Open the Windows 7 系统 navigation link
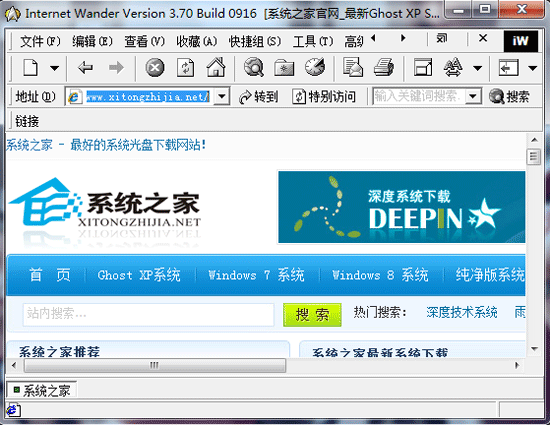550x425 pixels. (256, 275)
